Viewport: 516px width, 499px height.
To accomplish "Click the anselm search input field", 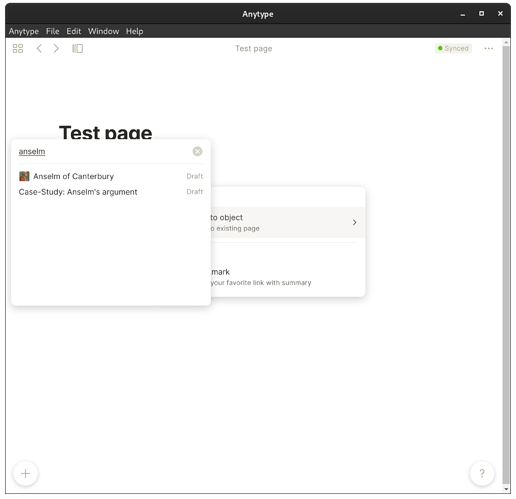I will (x=103, y=151).
